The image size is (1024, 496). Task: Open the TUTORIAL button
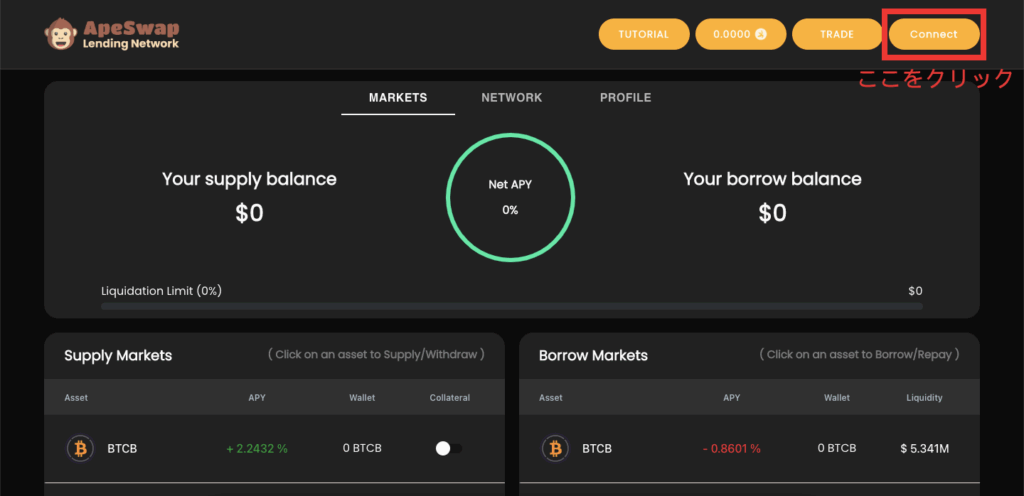[x=643, y=34]
